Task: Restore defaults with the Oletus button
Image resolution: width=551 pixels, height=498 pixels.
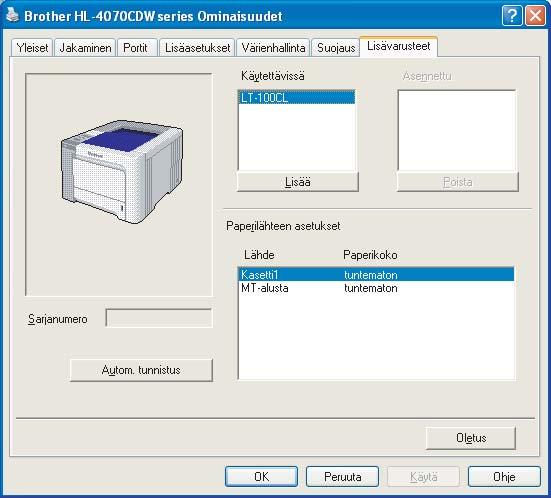Action: (x=471, y=438)
